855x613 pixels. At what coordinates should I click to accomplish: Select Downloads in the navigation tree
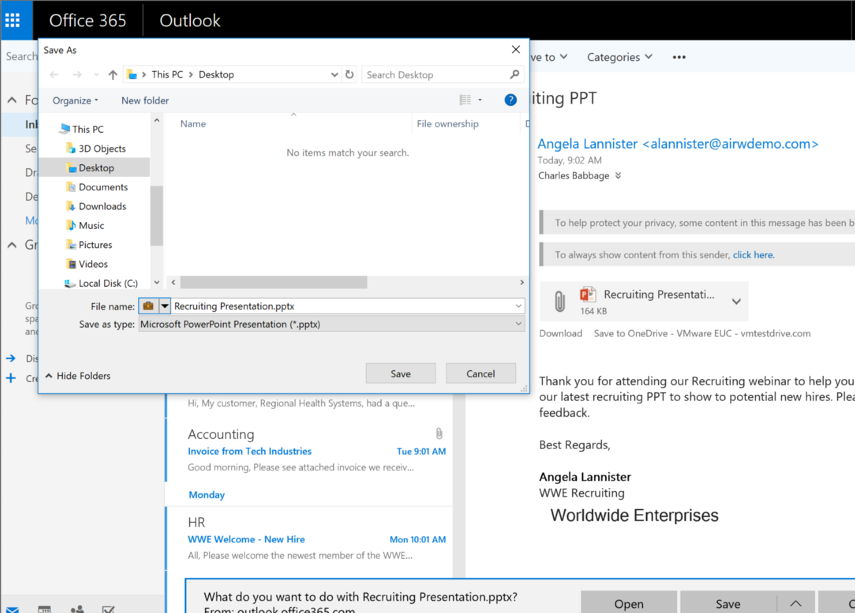pos(102,206)
